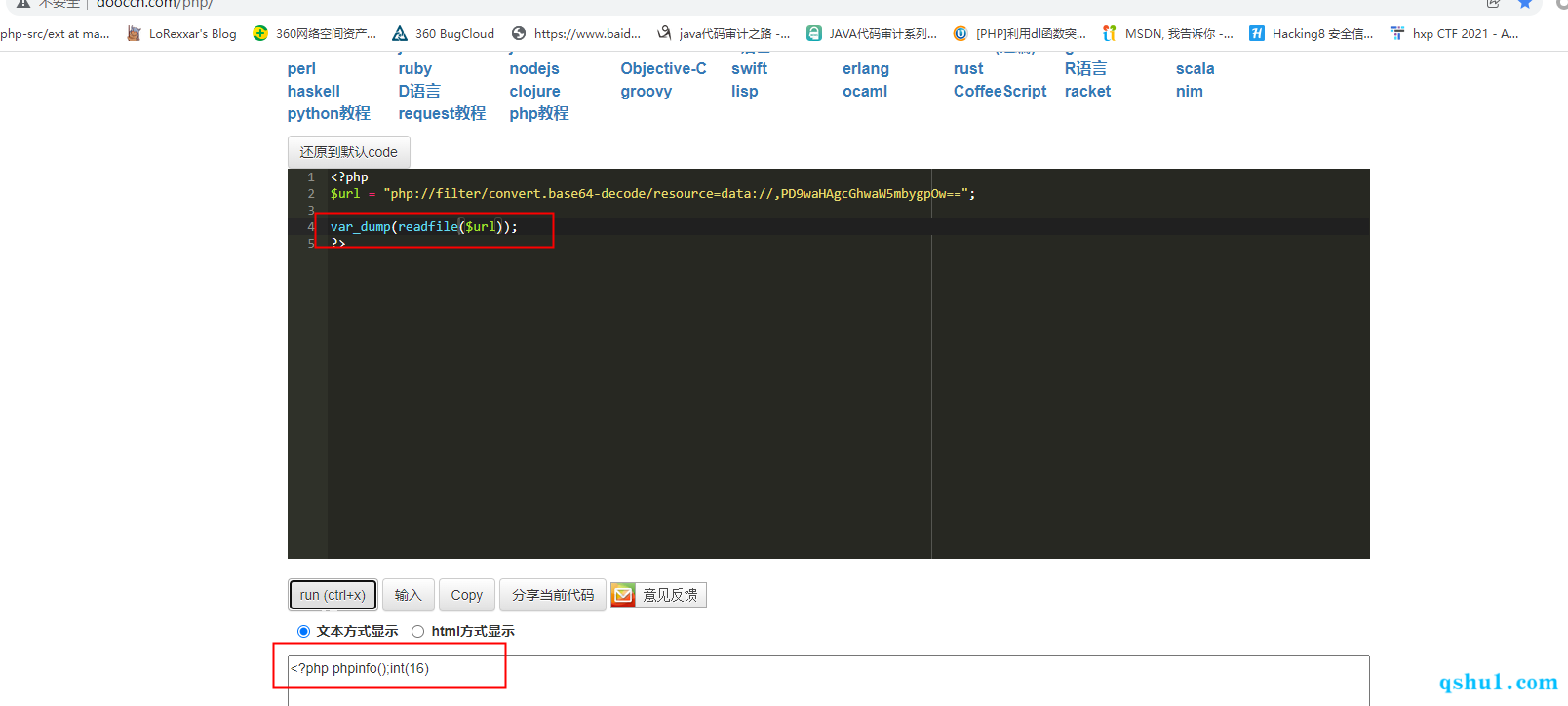Image resolution: width=1568 pixels, height=706 pixels.
Task: Click the run (ctrl+x) button
Action: 333,595
